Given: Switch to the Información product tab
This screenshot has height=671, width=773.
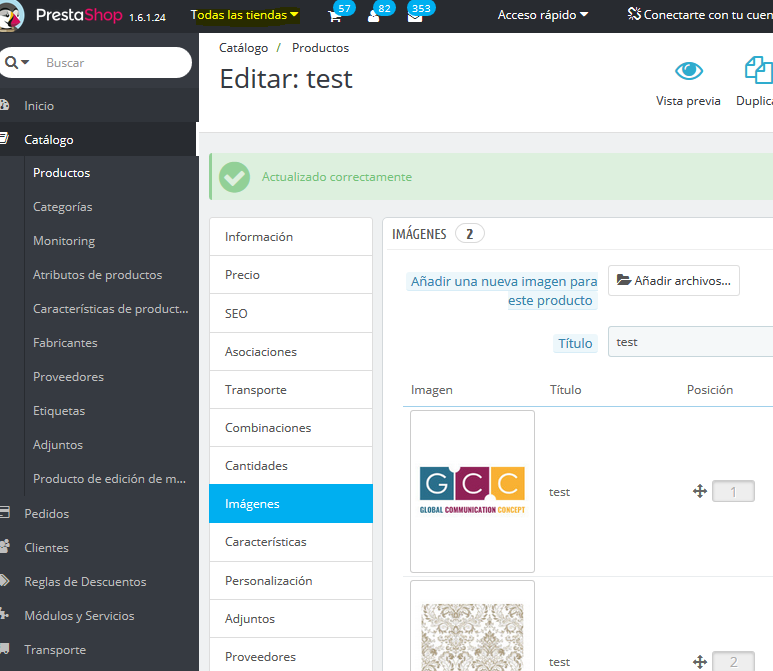Looking at the screenshot, I should [291, 237].
